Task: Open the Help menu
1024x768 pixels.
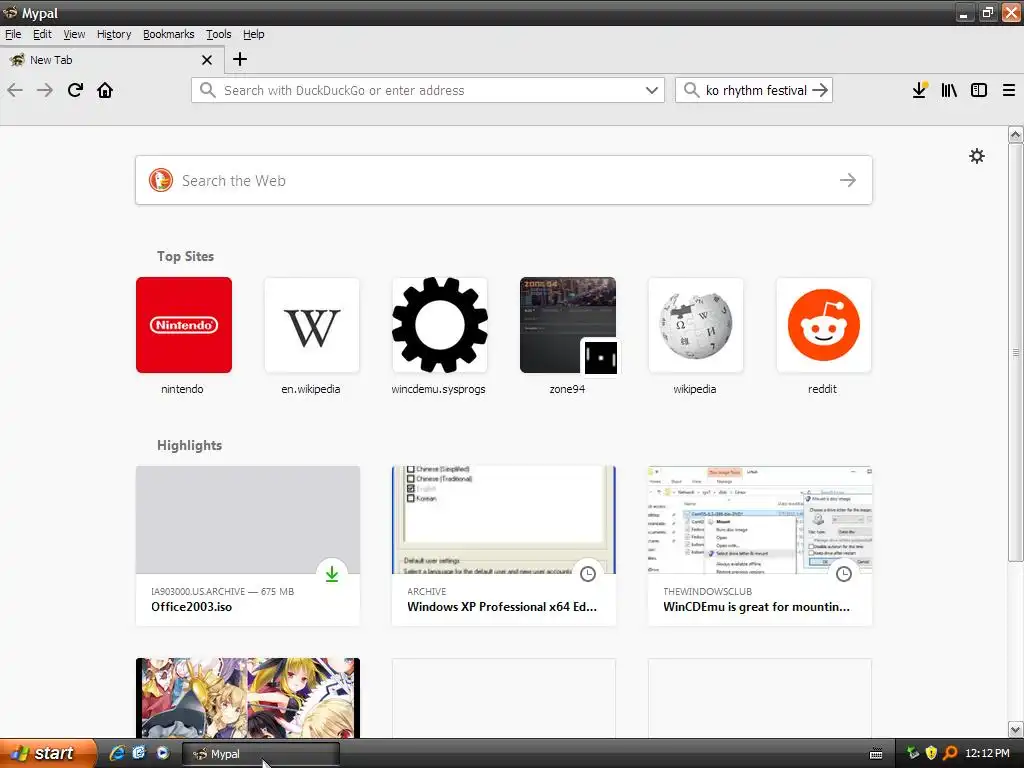Action: point(253,34)
